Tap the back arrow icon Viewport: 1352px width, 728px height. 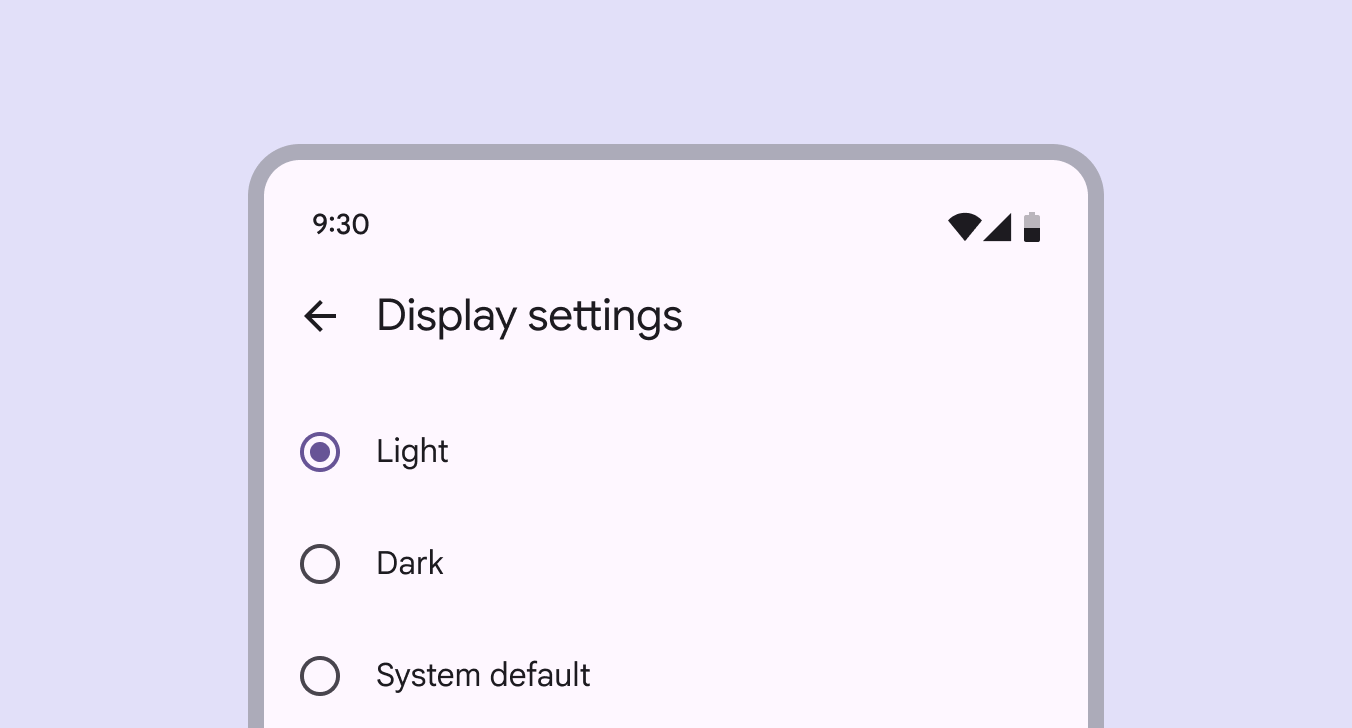click(x=320, y=317)
